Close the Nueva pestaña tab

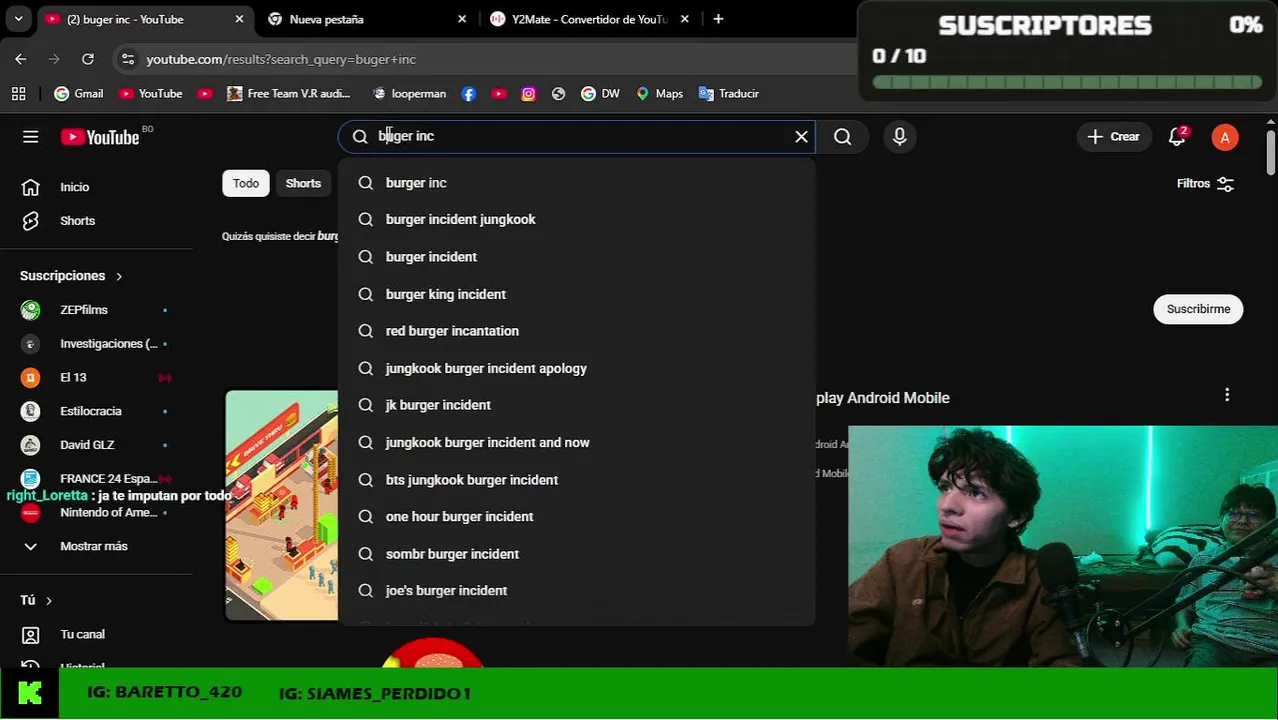[461, 19]
